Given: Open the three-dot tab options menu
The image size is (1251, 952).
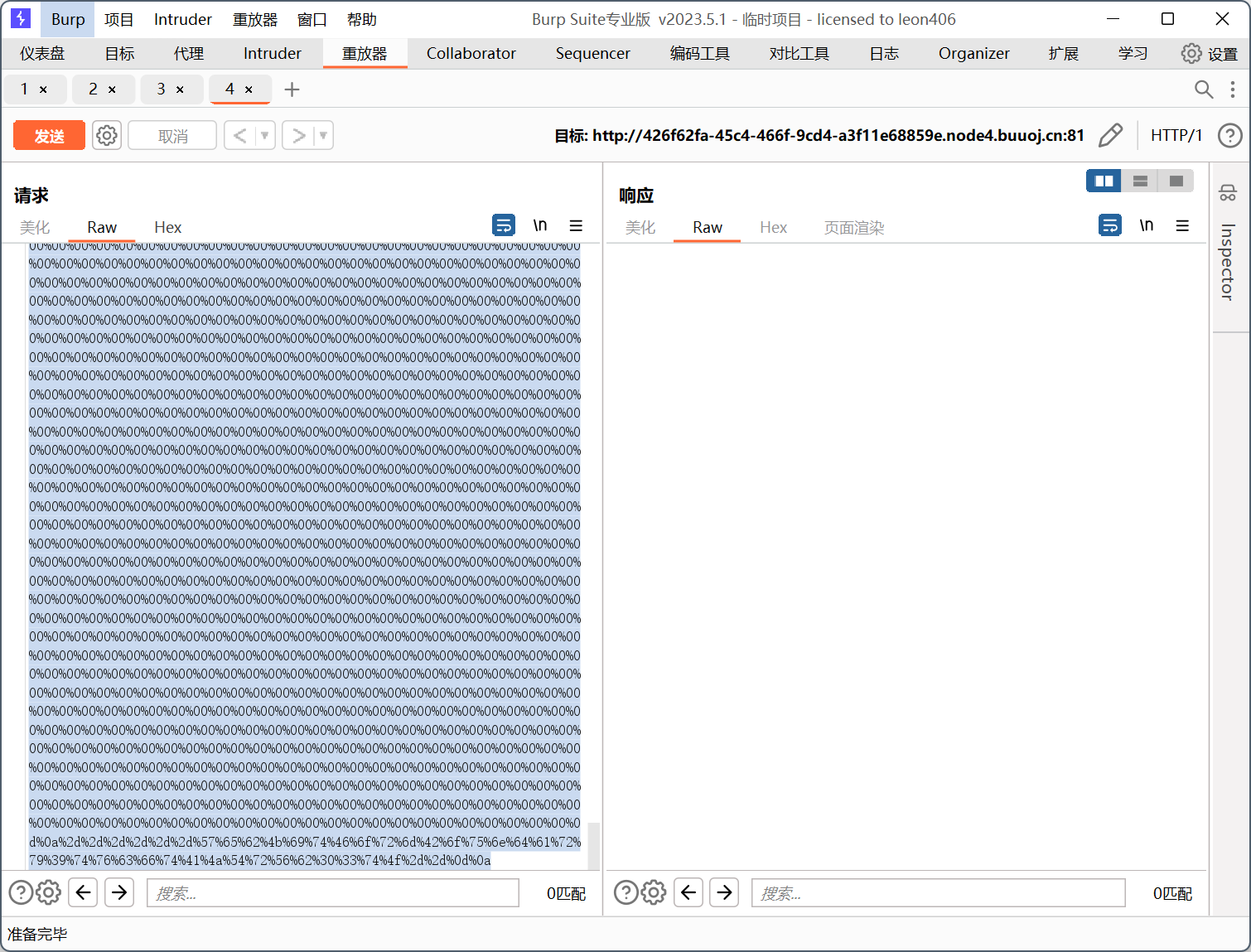Looking at the screenshot, I should pos(1233,89).
